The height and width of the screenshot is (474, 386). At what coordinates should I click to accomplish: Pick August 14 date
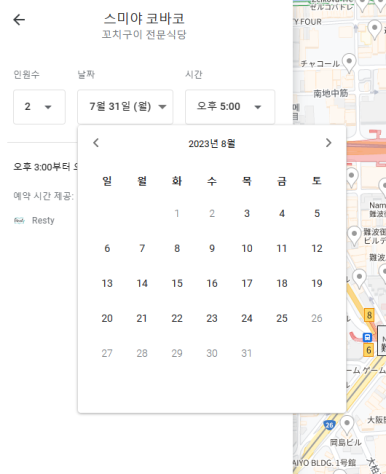[x=142, y=283]
